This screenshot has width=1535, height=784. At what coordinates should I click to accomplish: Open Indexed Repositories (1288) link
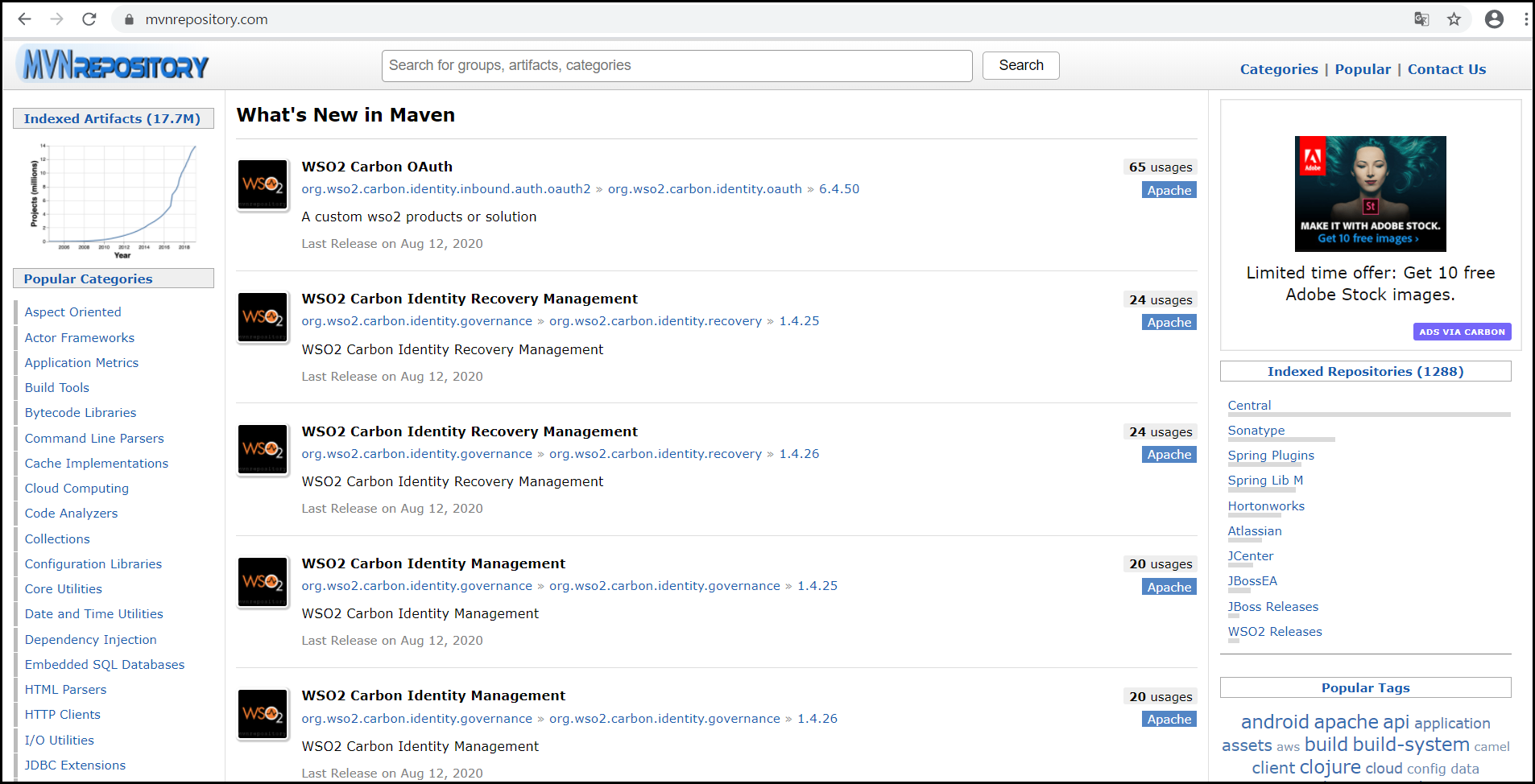tap(1365, 372)
